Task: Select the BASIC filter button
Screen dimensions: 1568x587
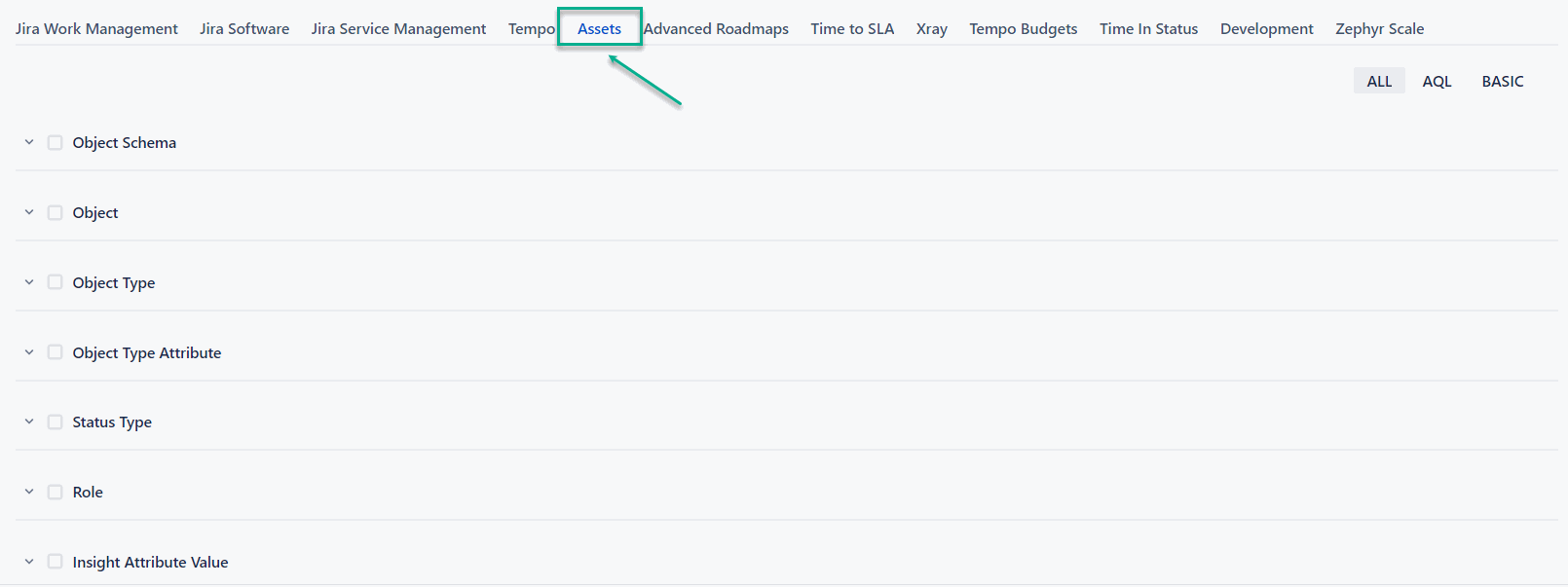Action: (1502, 81)
